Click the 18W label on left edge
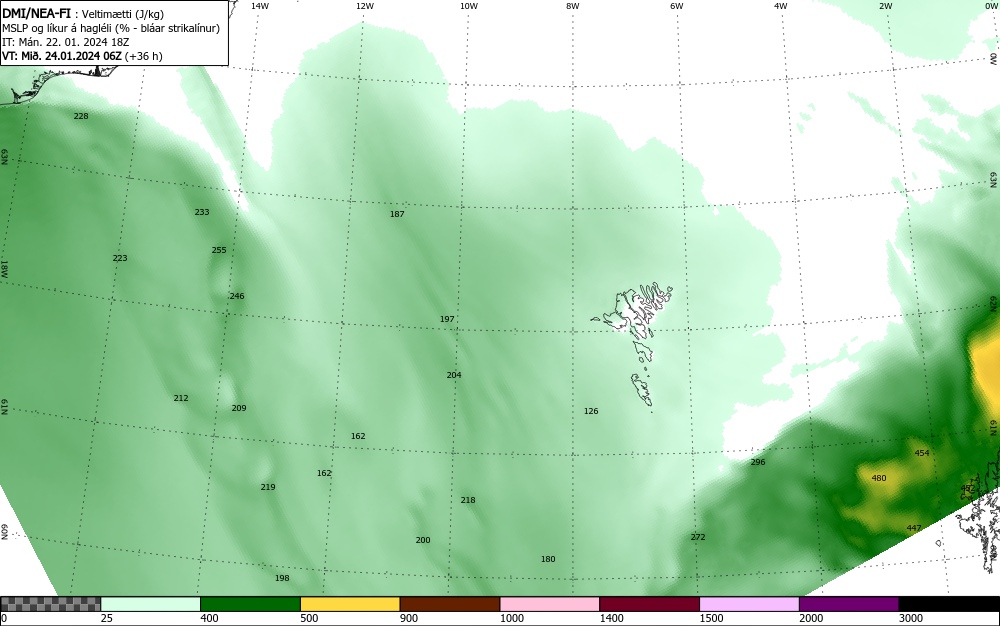Image resolution: width=1000 pixels, height=626 pixels. point(4,268)
